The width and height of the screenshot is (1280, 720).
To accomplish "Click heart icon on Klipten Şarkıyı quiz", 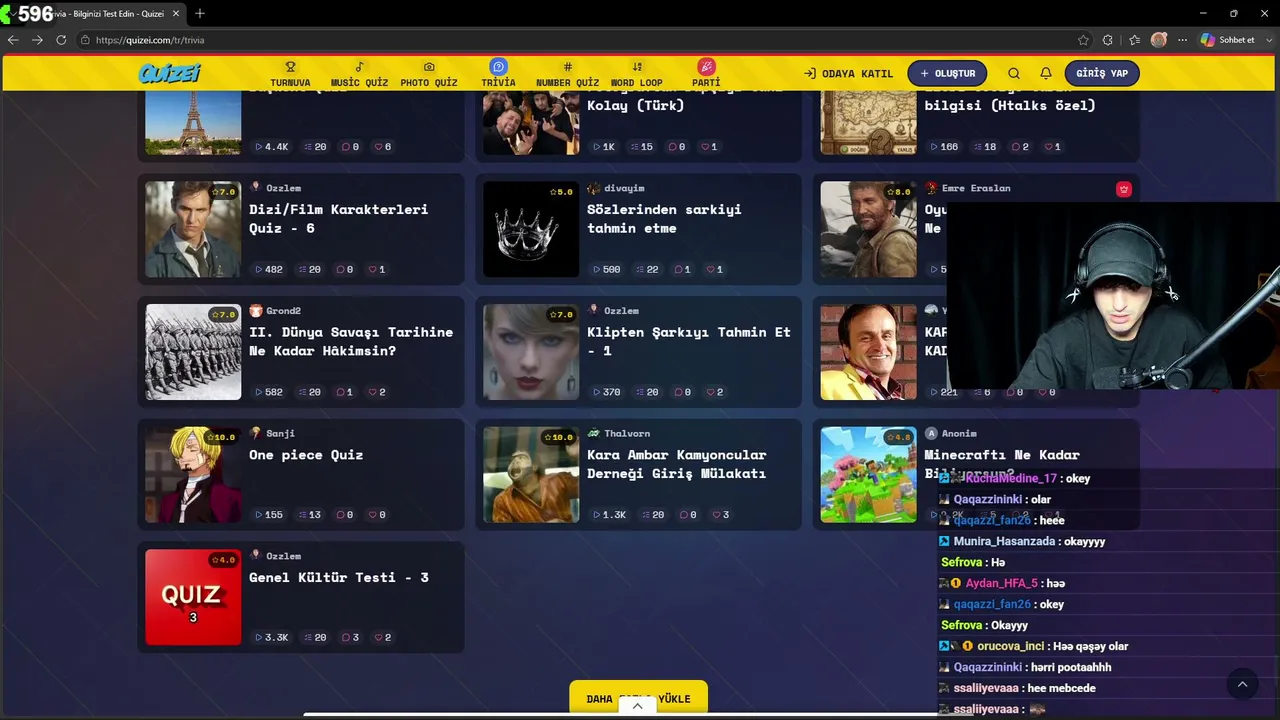I will (710, 392).
